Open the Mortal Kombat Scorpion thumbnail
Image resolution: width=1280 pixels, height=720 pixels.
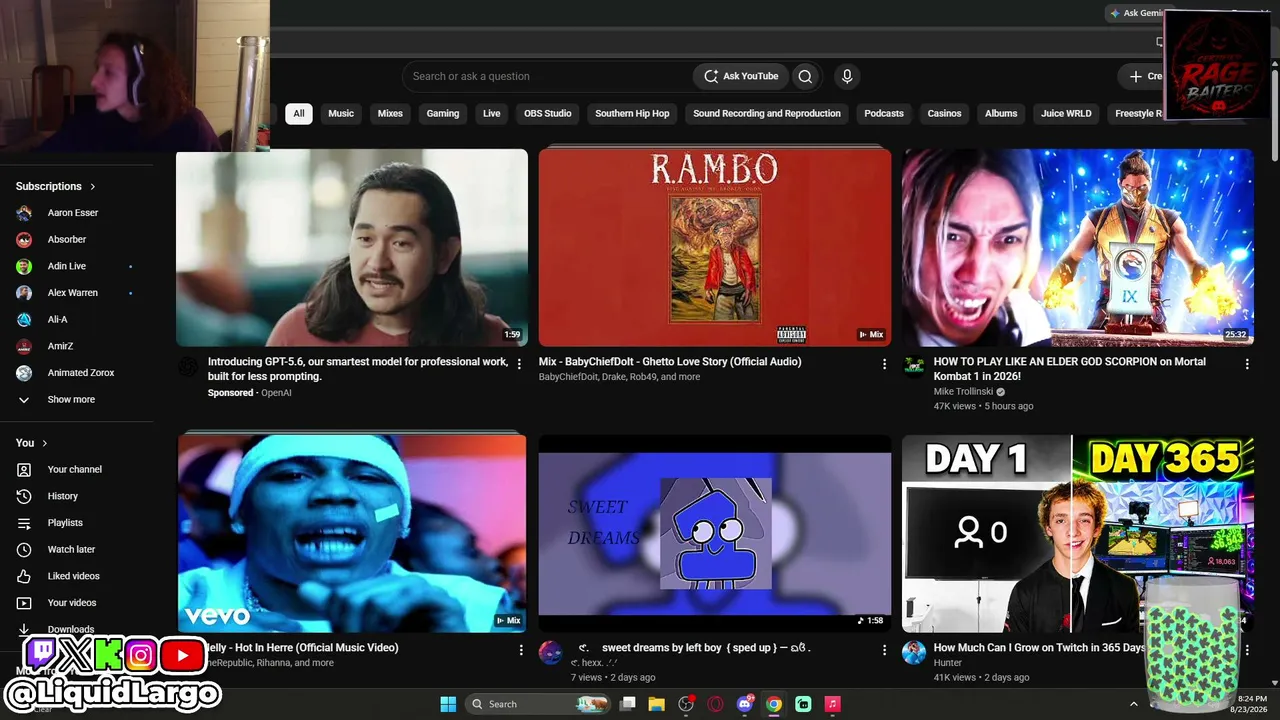pos(1078,248)
